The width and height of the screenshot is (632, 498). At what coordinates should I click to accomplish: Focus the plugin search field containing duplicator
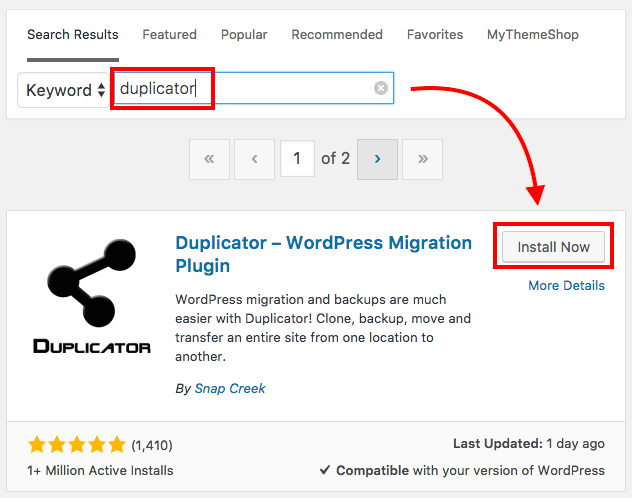point(253,88)
